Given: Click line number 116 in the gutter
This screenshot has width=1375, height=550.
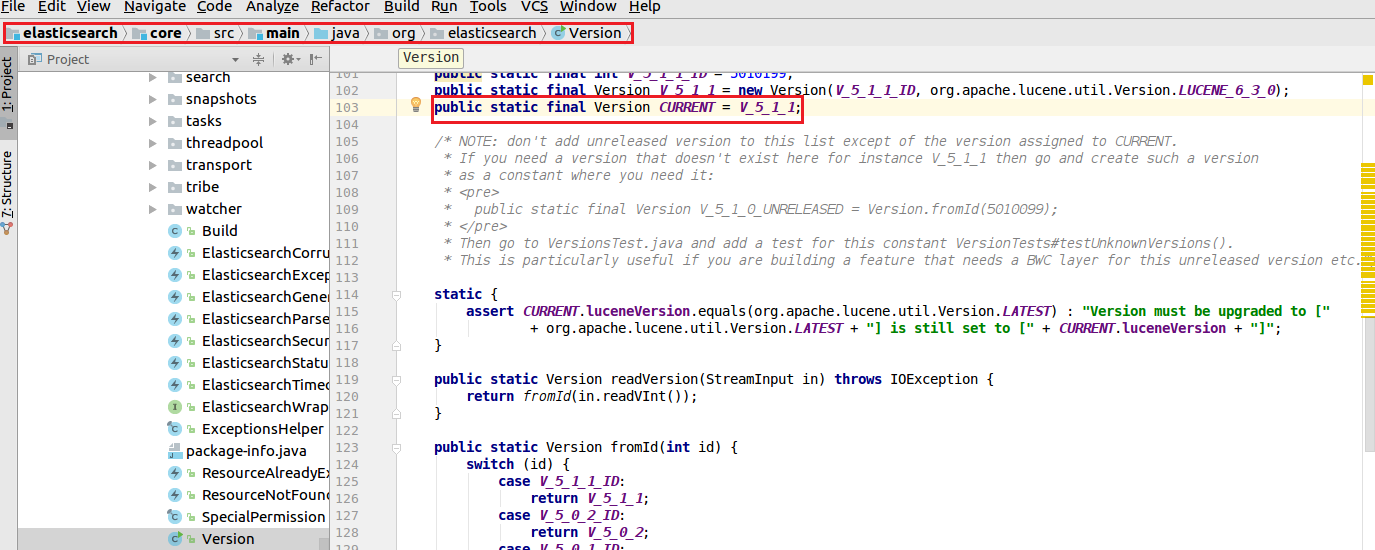Looking at the screenshot, I should click(347, 329).
